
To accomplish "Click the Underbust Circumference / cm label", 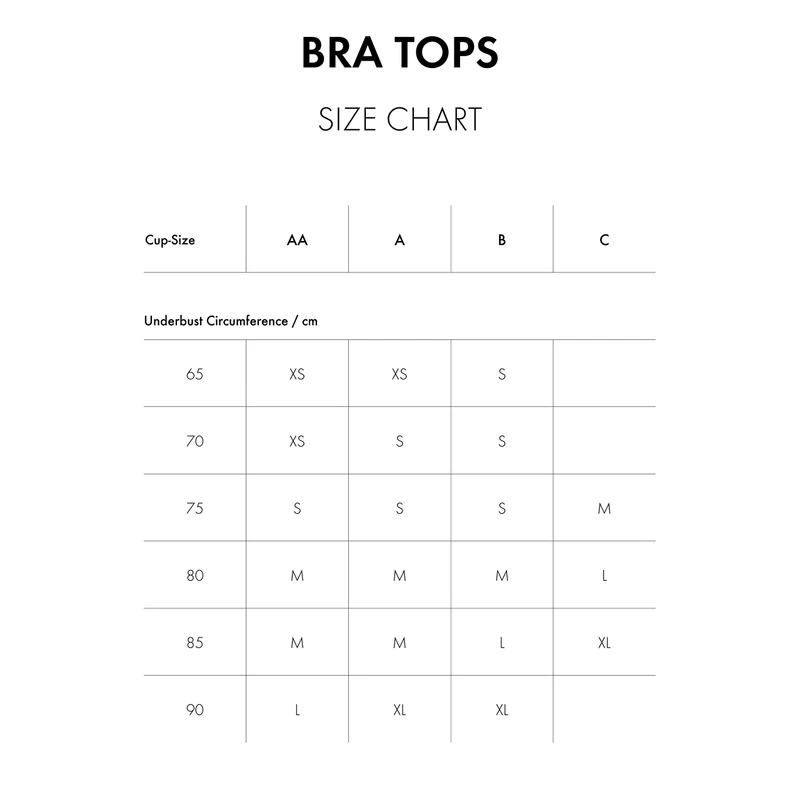I will pos(231,322).
